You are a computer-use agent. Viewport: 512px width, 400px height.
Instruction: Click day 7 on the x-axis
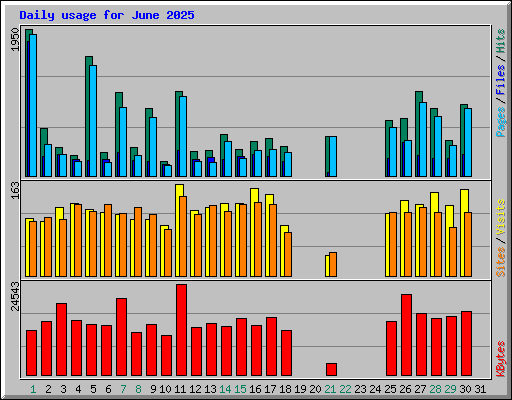point(123,389)
